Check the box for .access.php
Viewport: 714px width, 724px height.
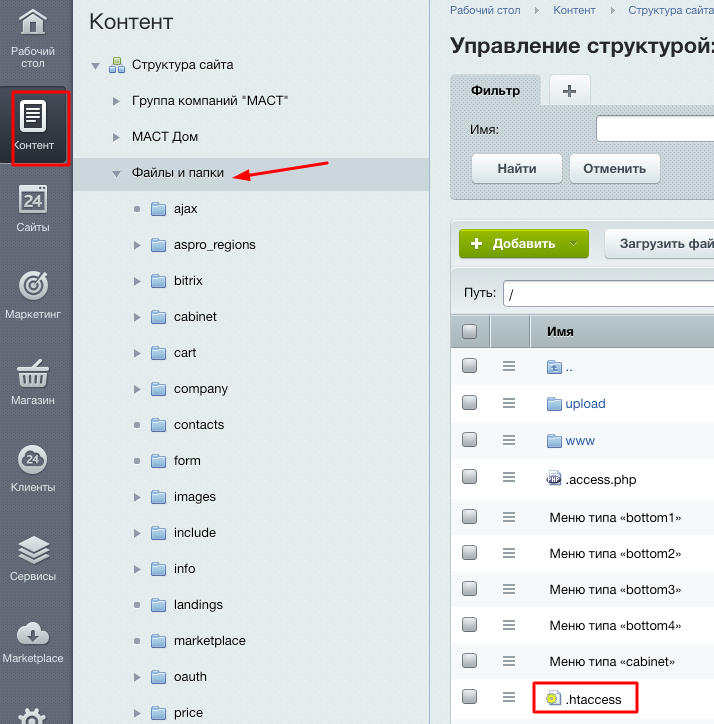(x=470, y=476)
